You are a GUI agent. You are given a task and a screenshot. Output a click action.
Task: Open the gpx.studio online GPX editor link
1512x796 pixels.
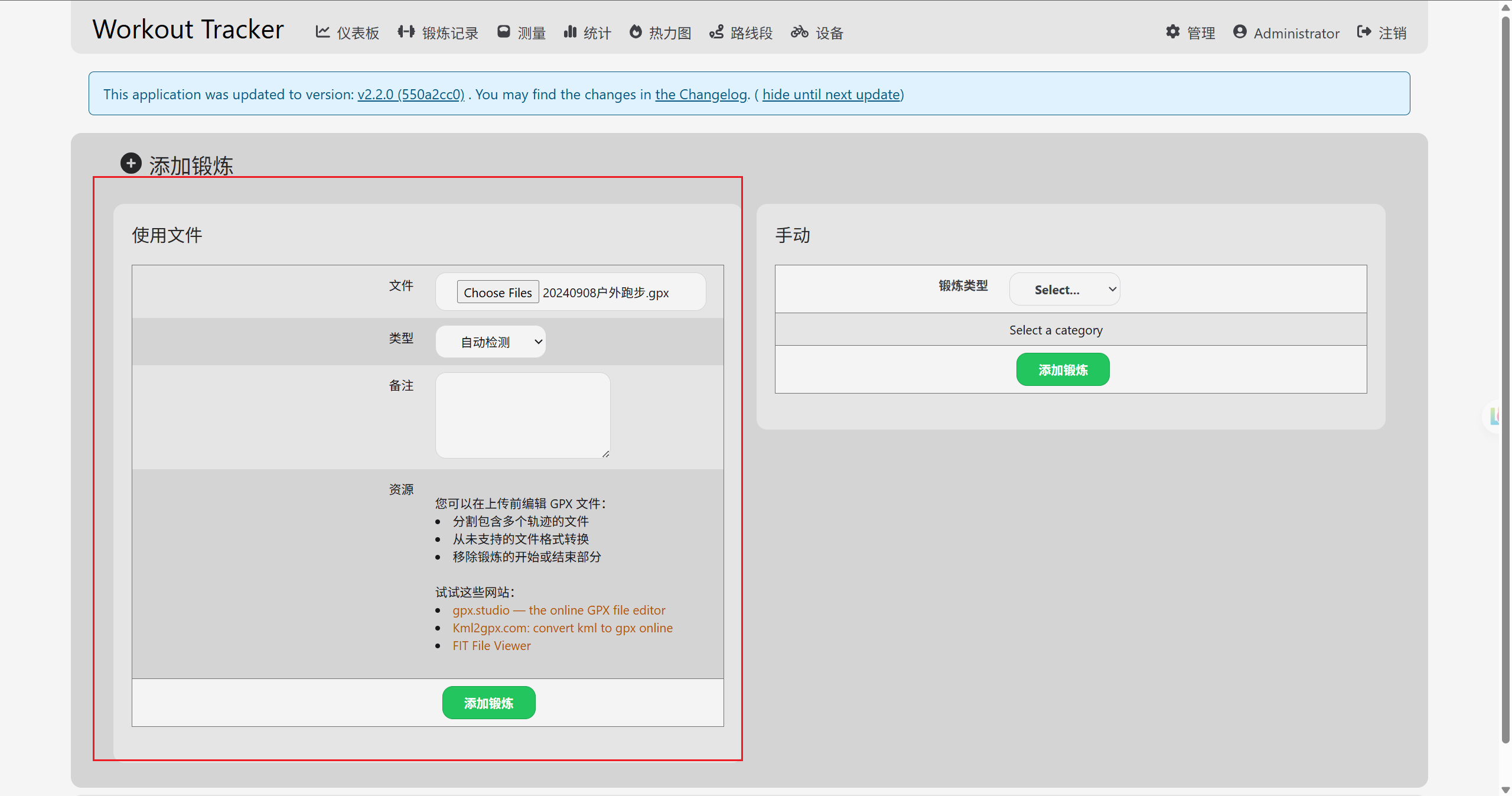559,610
